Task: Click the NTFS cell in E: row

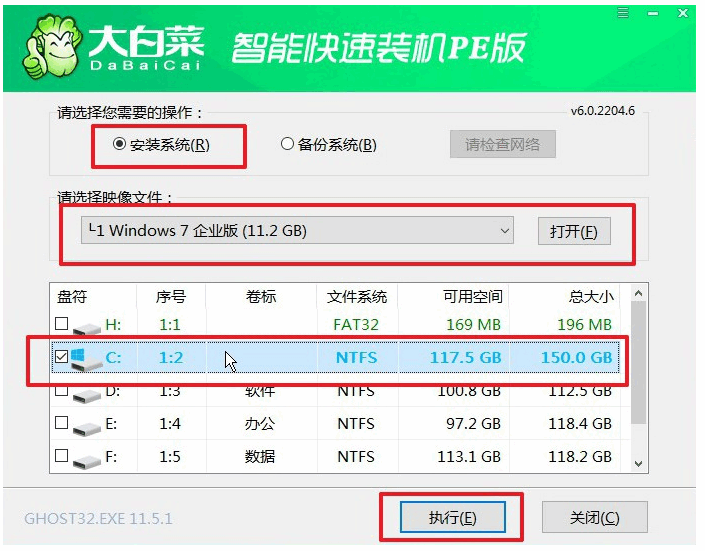Action: [356, 424]
